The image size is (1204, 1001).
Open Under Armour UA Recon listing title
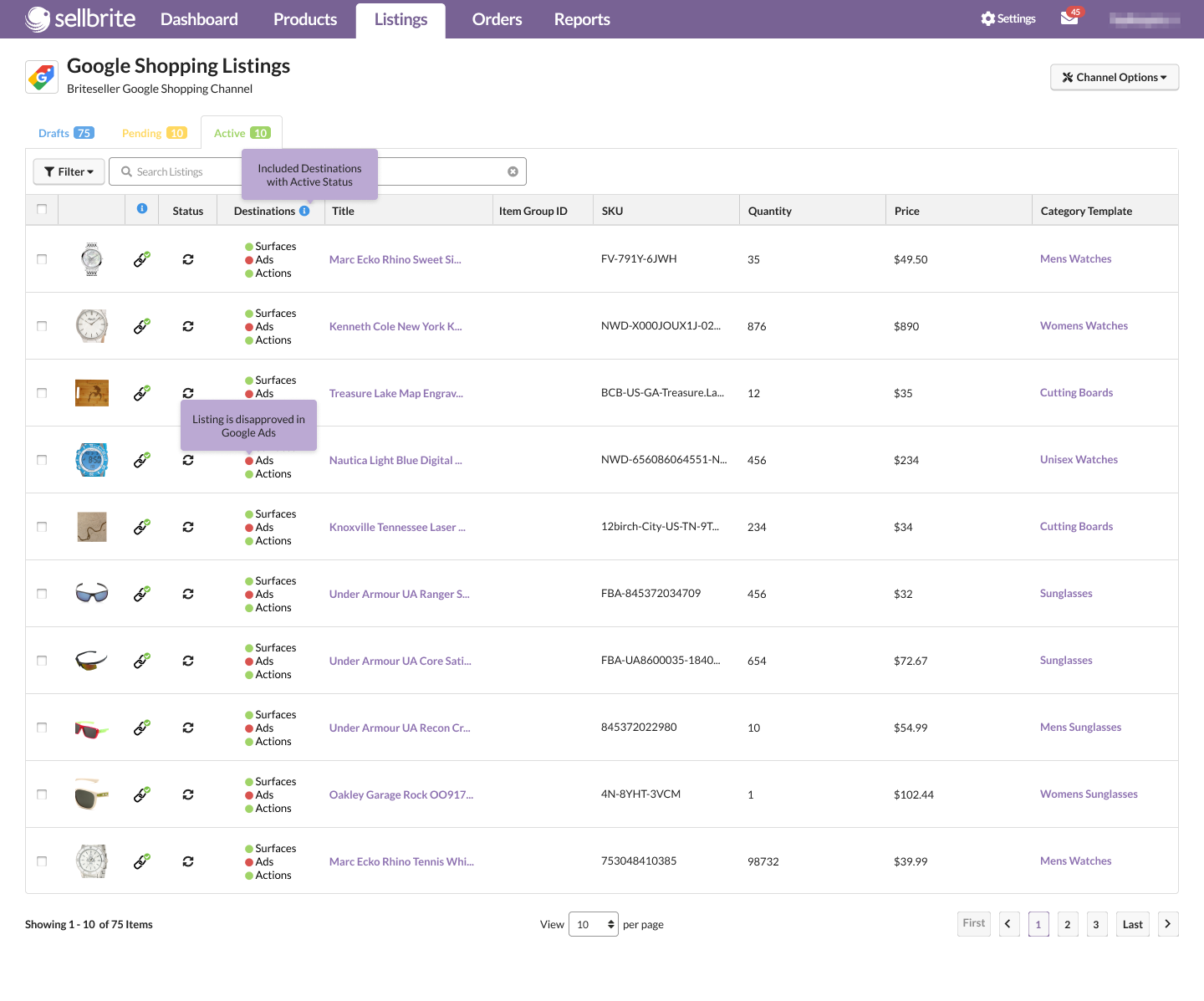point(400,728)
